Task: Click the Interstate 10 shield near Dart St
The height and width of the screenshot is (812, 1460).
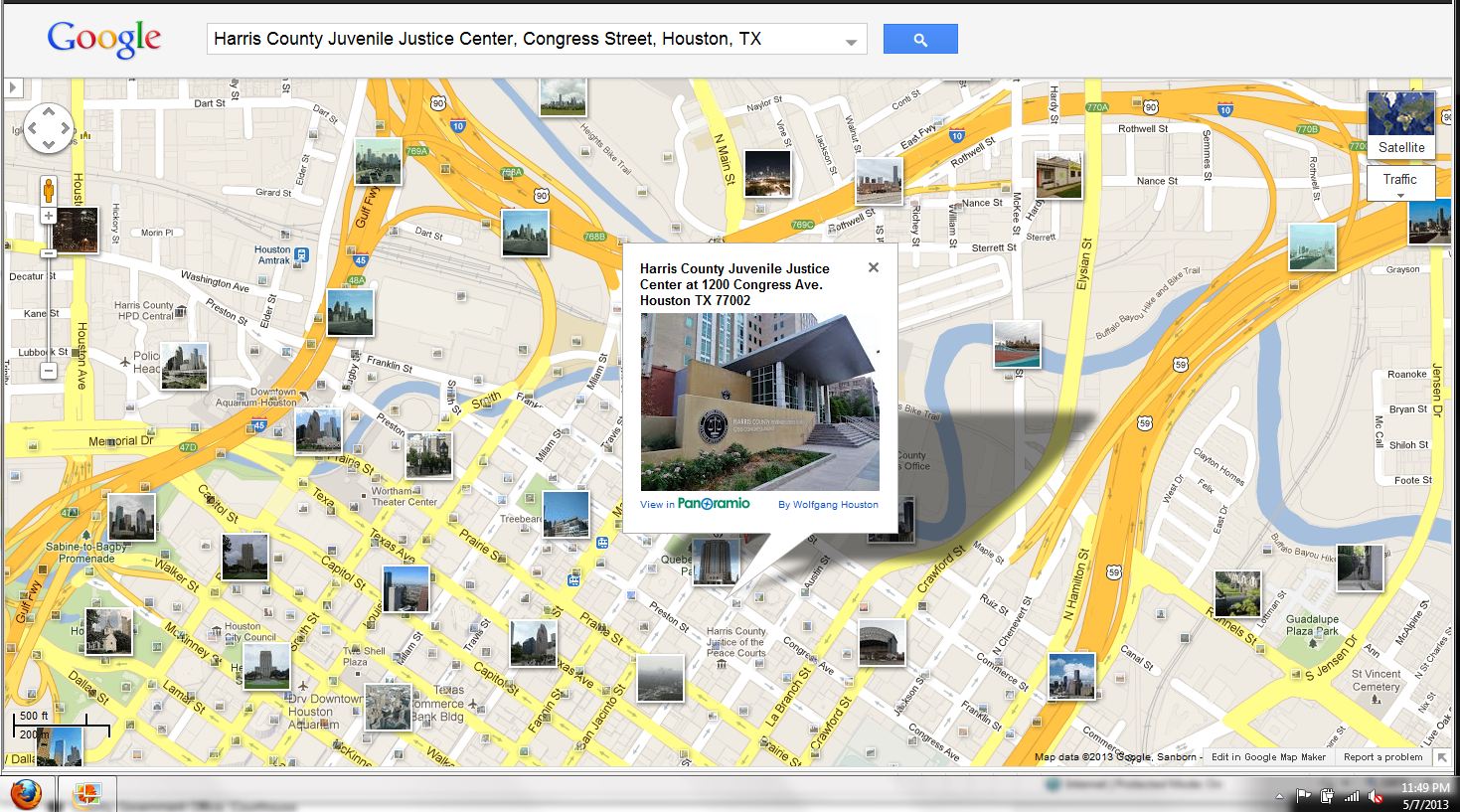Action: 458,126
